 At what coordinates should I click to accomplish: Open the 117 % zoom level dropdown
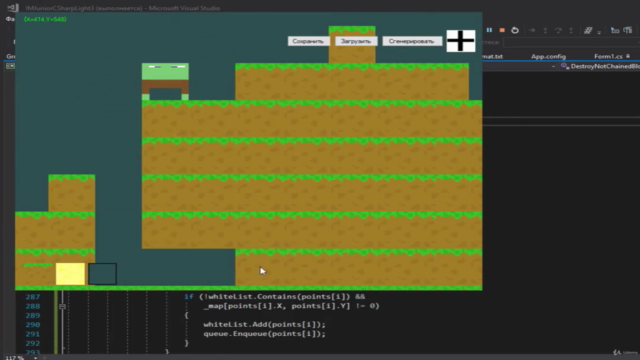(35, 358)
